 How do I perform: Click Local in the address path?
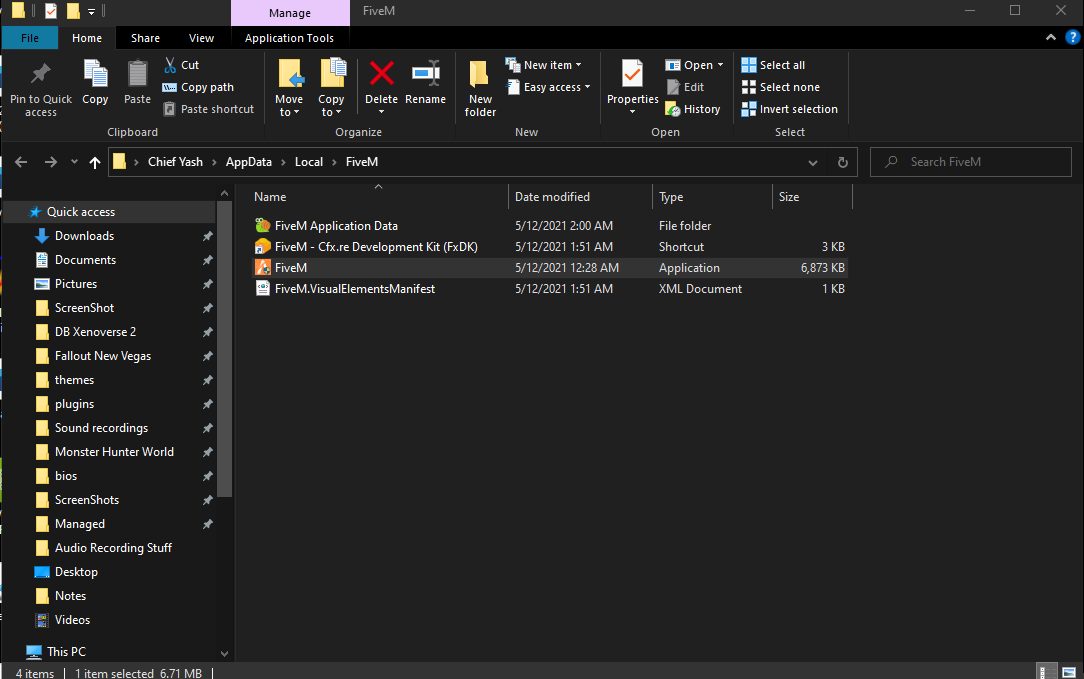pos(308,162)
